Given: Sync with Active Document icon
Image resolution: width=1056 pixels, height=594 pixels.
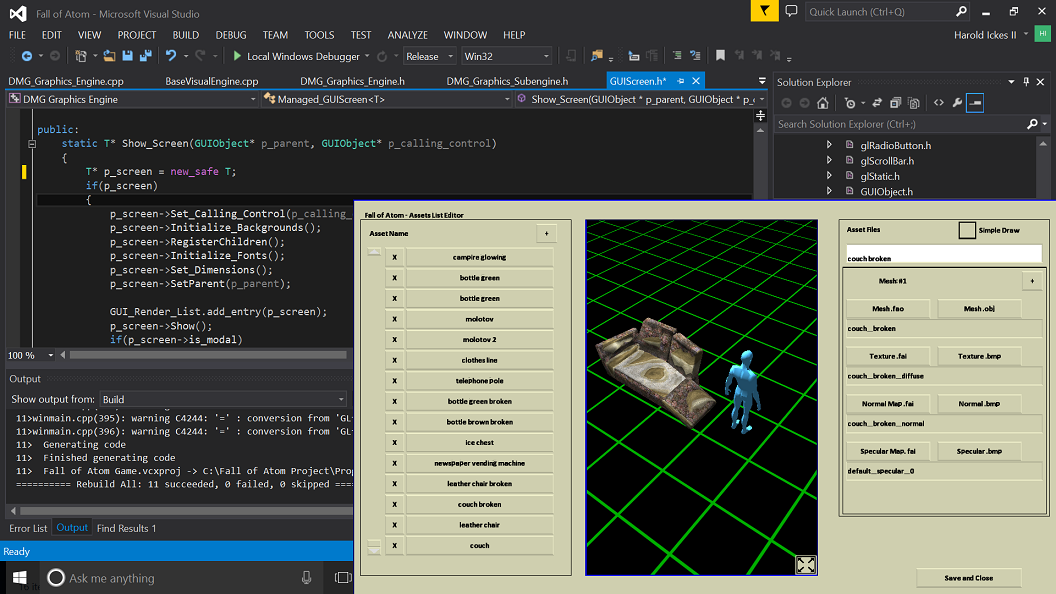Looking at the screenshot, I should (877, 103).
